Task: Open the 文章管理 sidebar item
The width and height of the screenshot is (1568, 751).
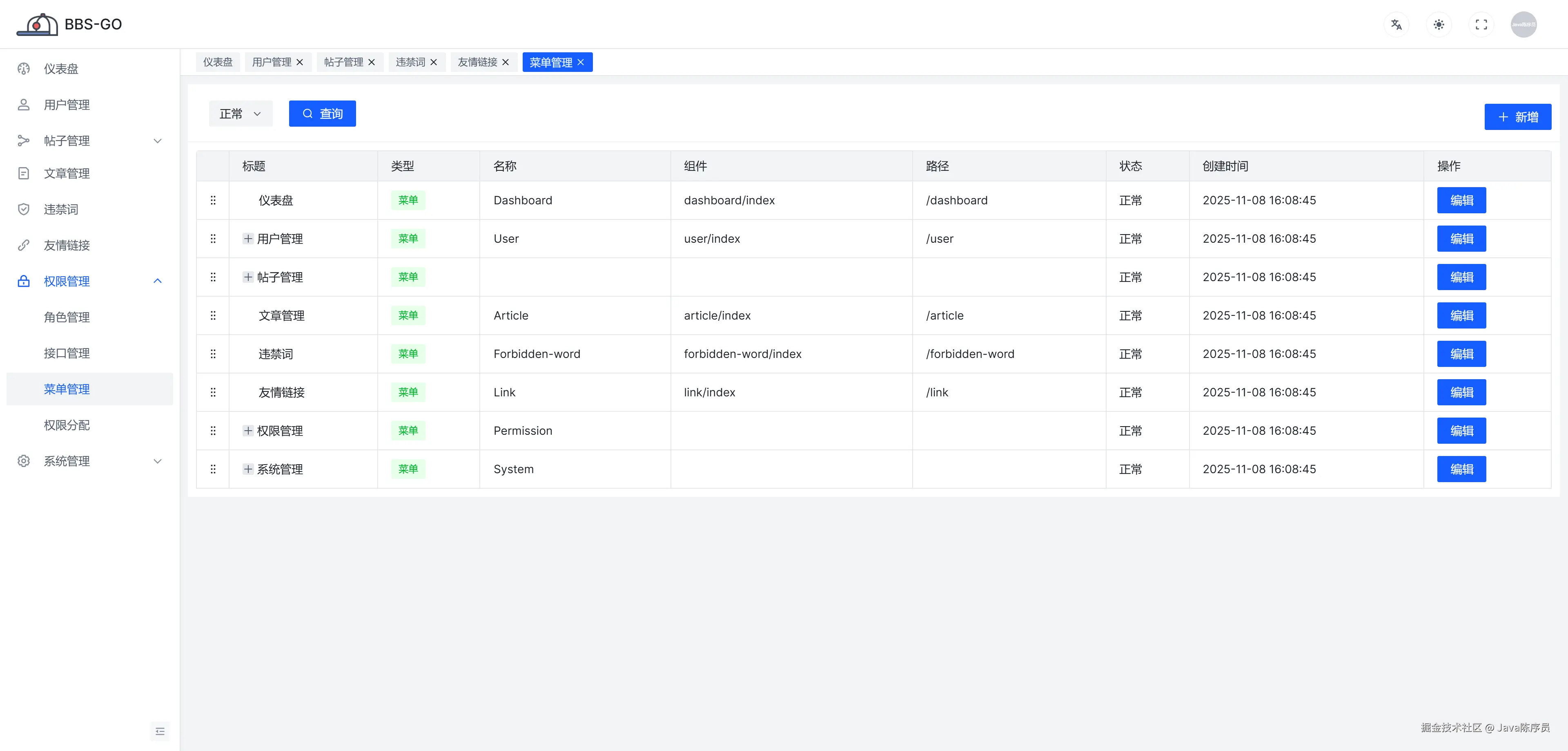Action: point(67,174)
